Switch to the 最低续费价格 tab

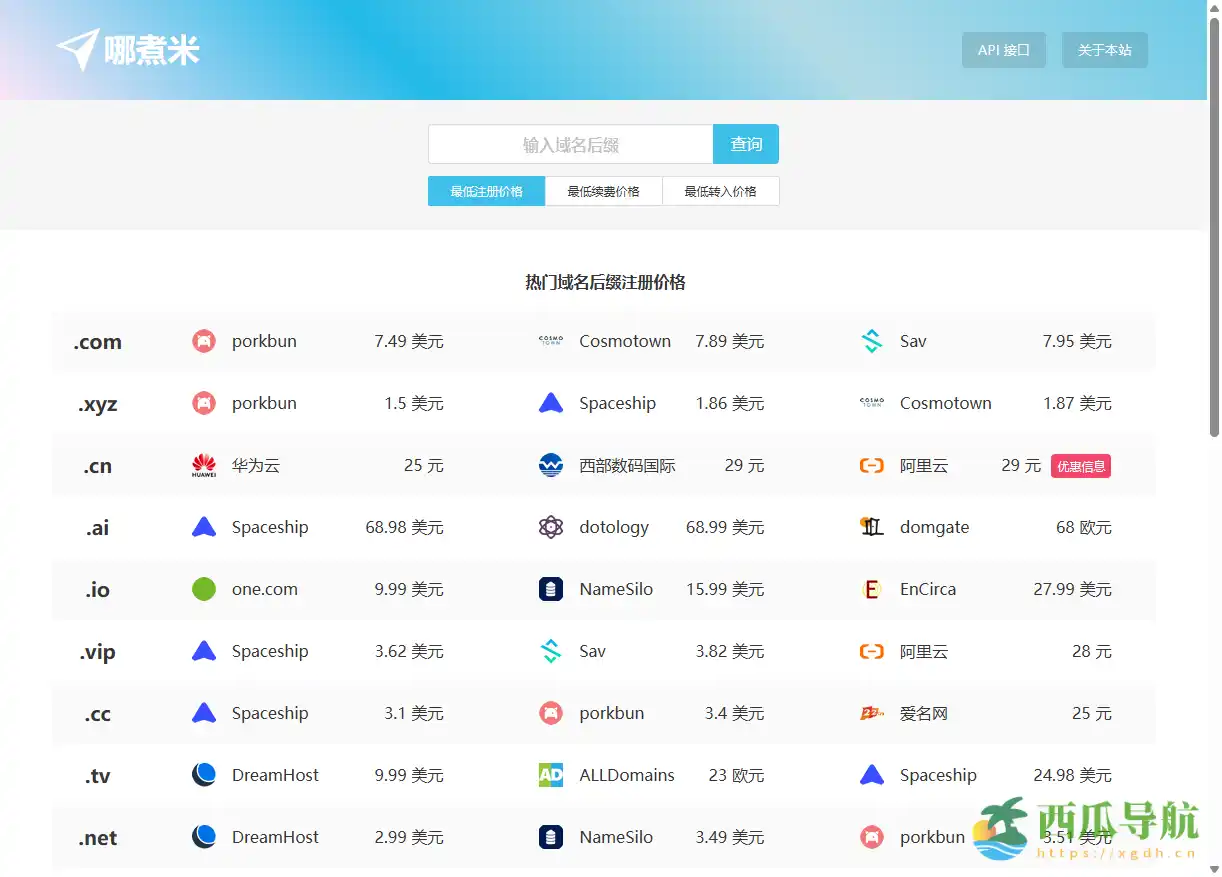pos(603,191)
